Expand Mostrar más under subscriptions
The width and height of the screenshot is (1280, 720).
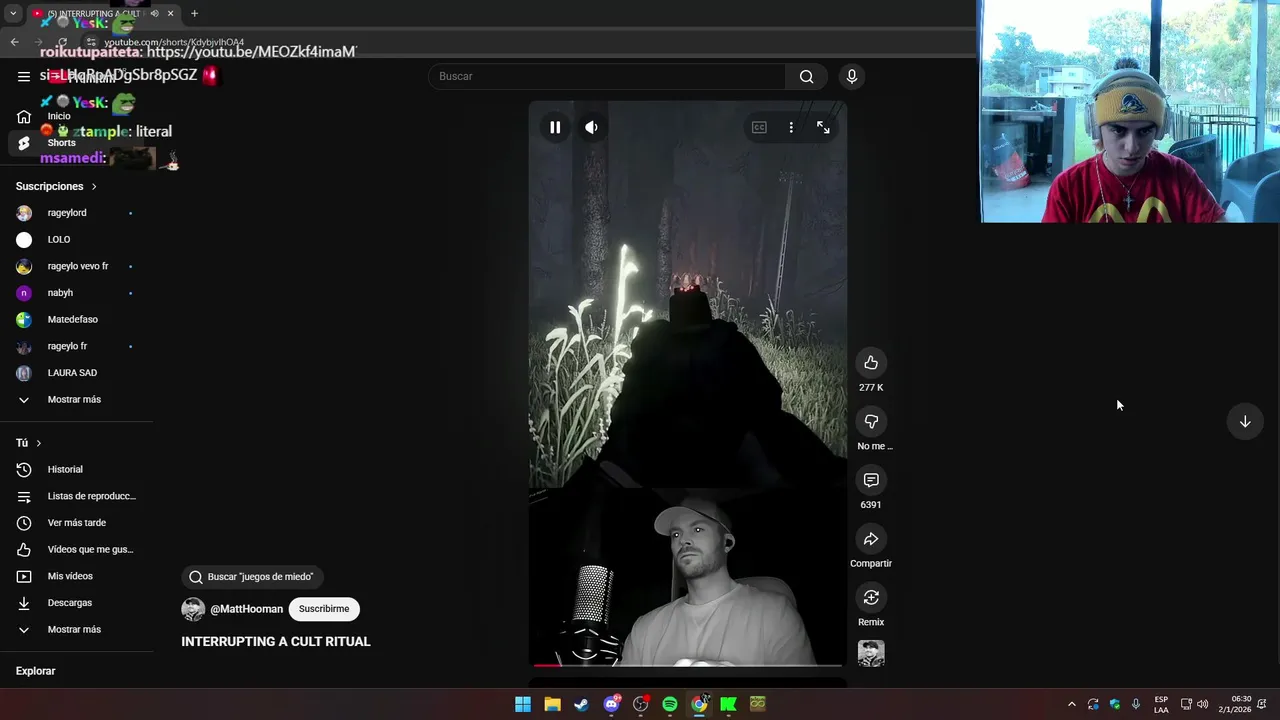[x=77, y=399]
